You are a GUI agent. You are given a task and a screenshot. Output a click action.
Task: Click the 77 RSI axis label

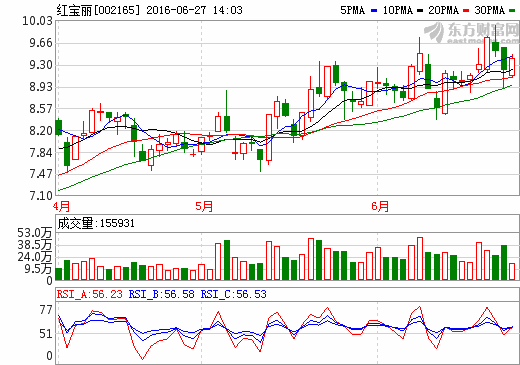coord(46,310)
